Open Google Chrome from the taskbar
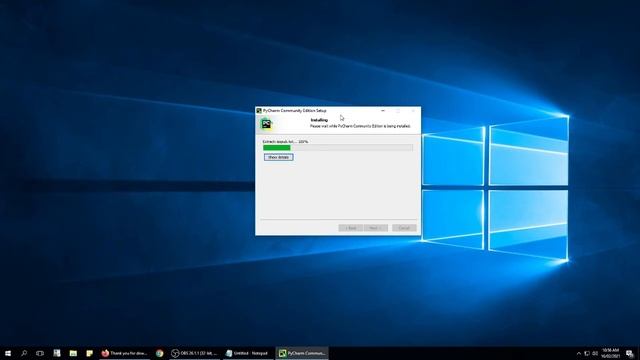Screen dimensions: 640x360 click(x=160, y=353)
